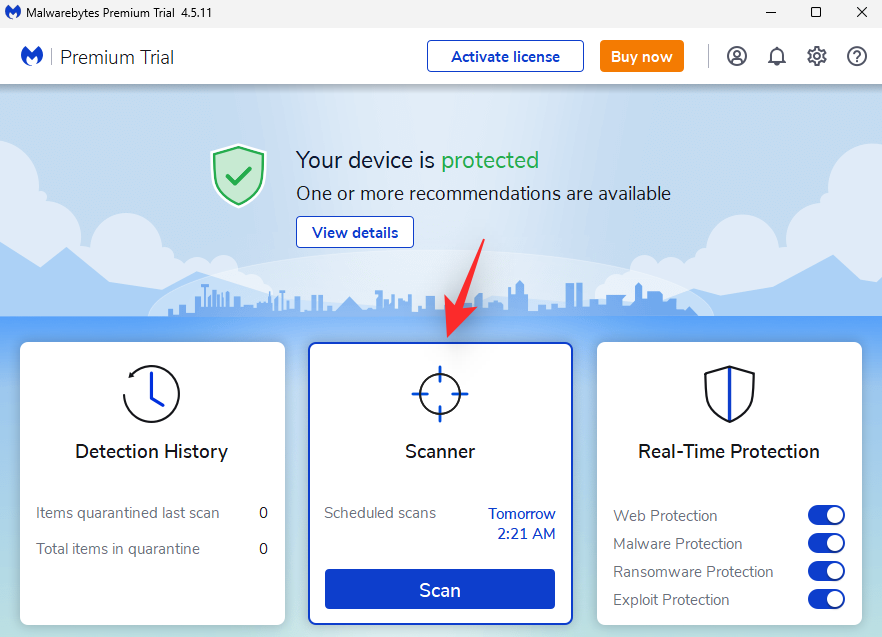Open settings via the gear icon
This screenshot has width=882, height=637.
tap(817, 56)
